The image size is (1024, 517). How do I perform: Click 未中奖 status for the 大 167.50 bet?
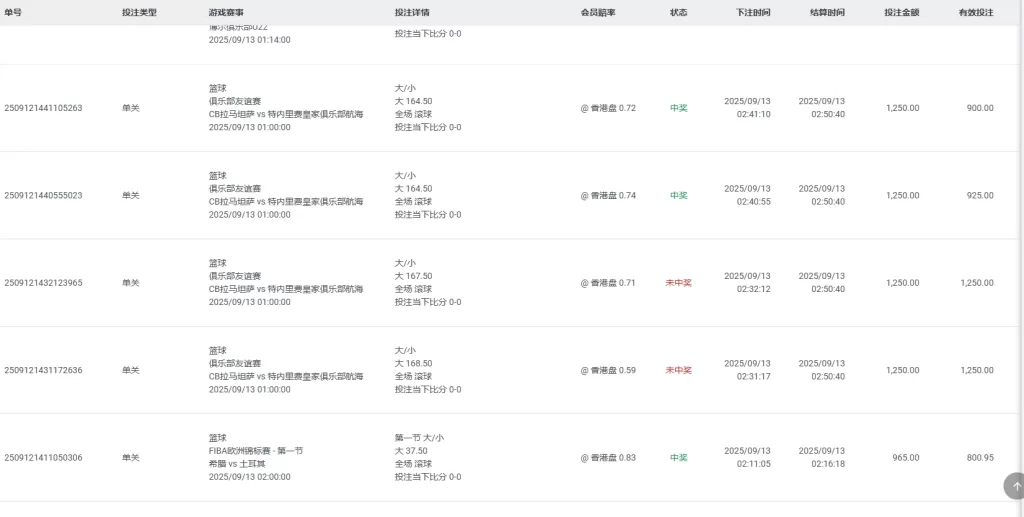coord(678,283)
